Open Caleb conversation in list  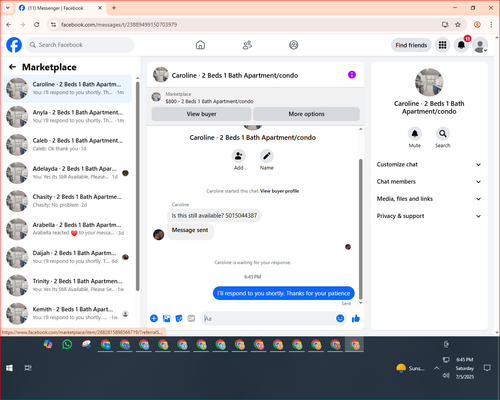tap(67, 144)
